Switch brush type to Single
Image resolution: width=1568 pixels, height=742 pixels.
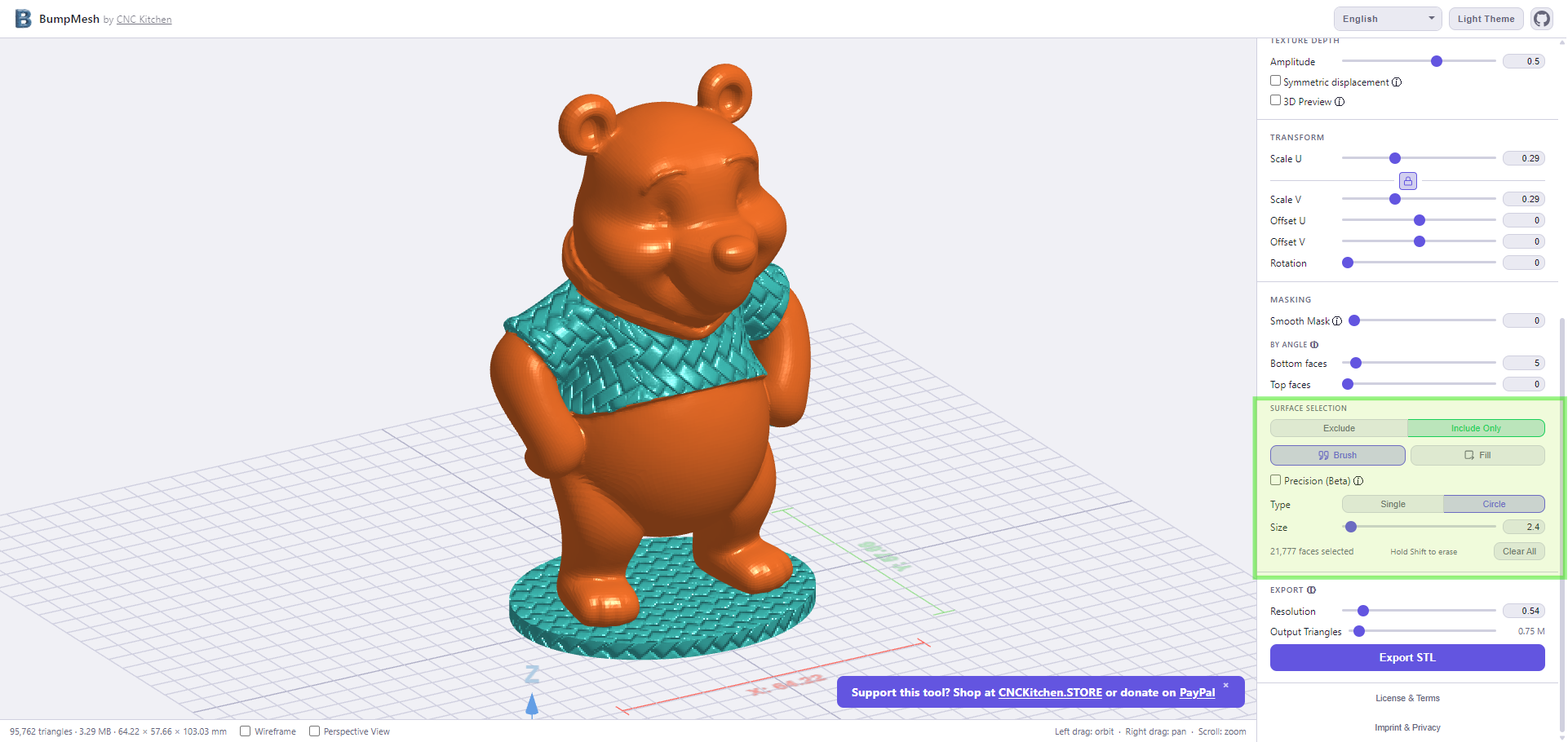point(1393,504)
